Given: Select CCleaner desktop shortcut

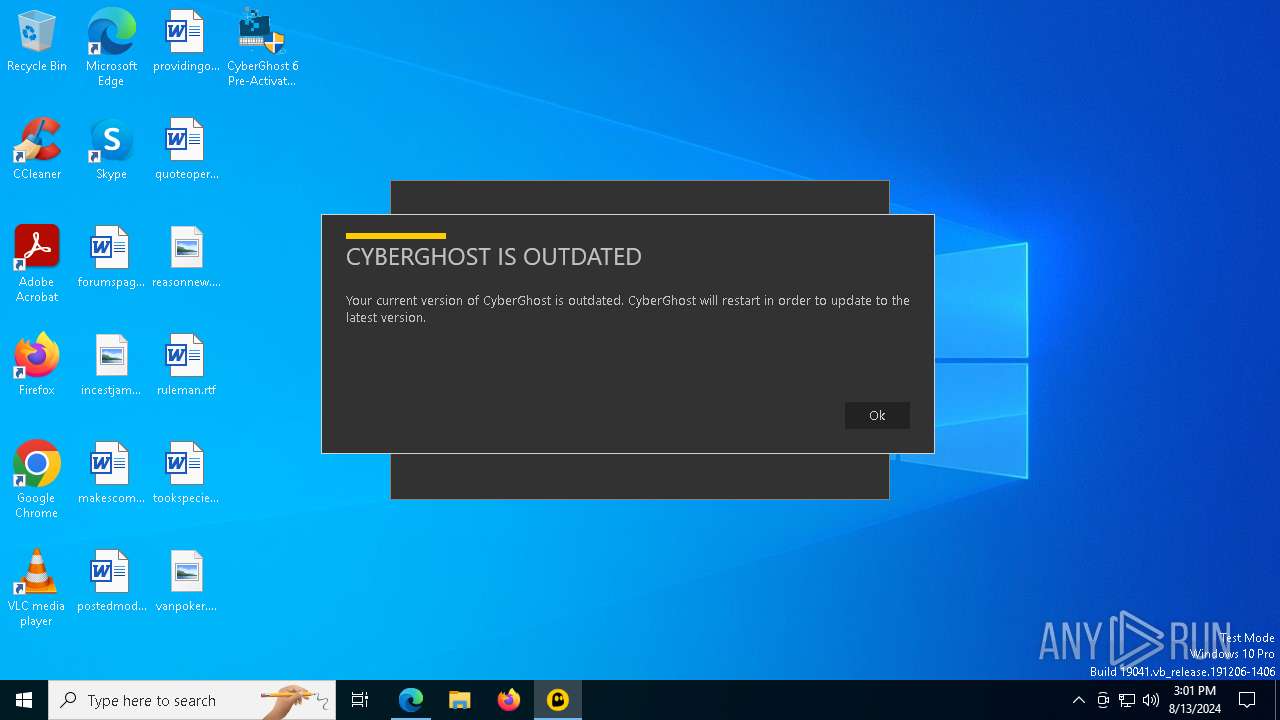Looking at the screenshot, I should tap(37, 150).
